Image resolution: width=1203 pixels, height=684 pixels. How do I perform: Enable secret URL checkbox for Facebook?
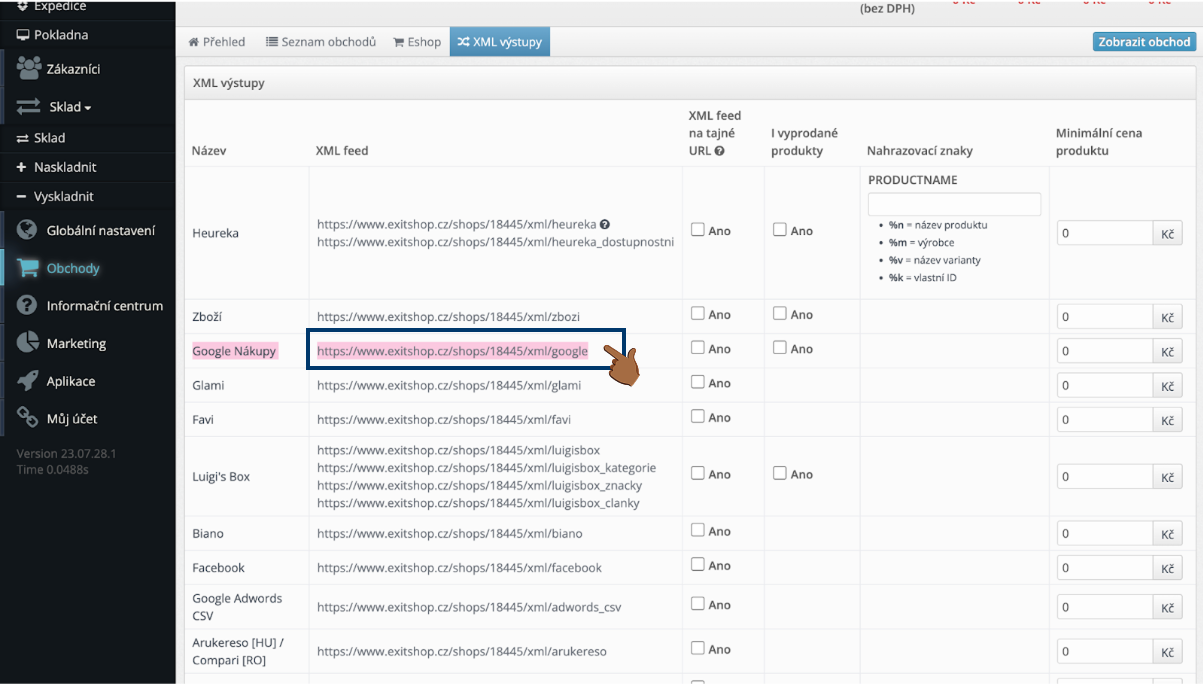pos(698,565)
